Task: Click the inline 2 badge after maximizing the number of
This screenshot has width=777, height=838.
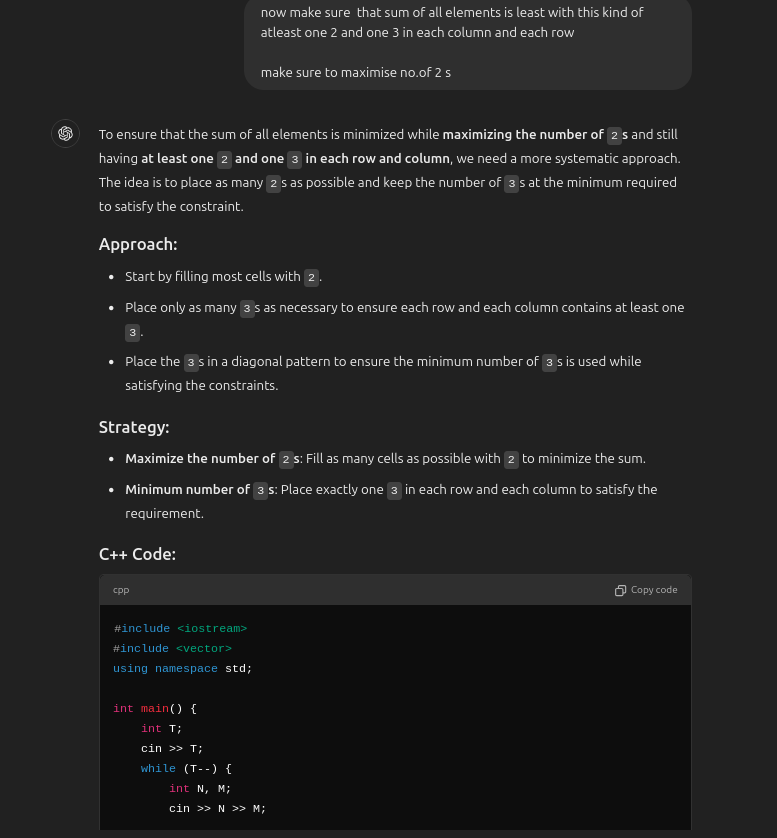Action: point(614,135)
